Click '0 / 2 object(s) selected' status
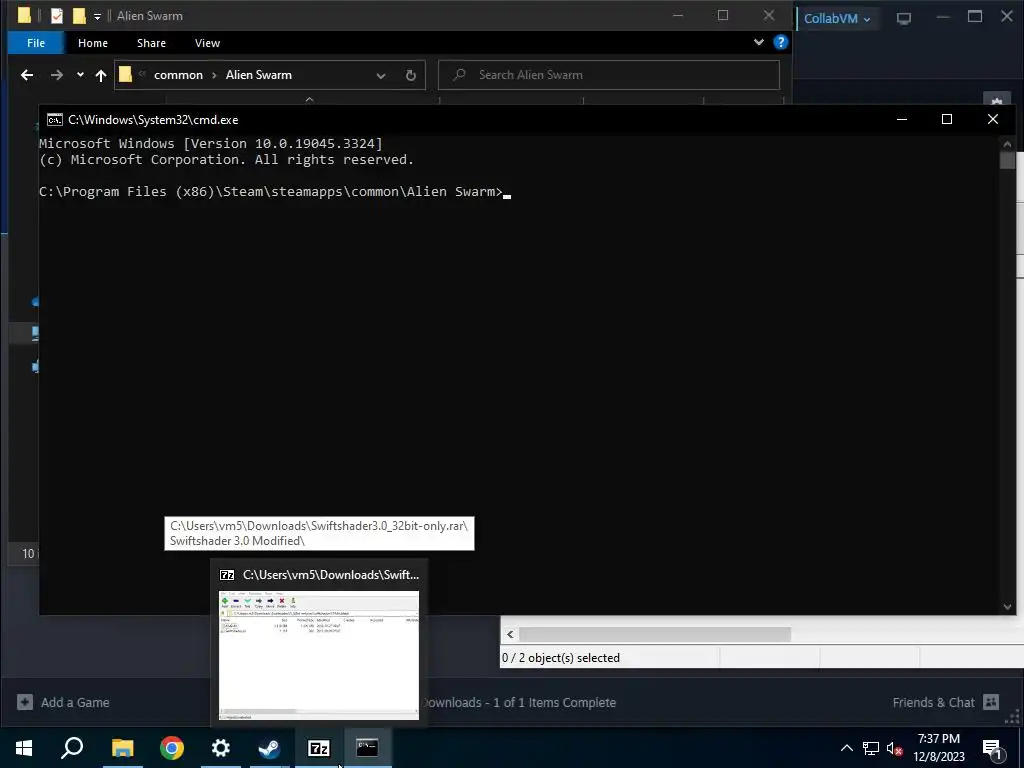This screenshot has height=768, width=1024. (560, 658)
